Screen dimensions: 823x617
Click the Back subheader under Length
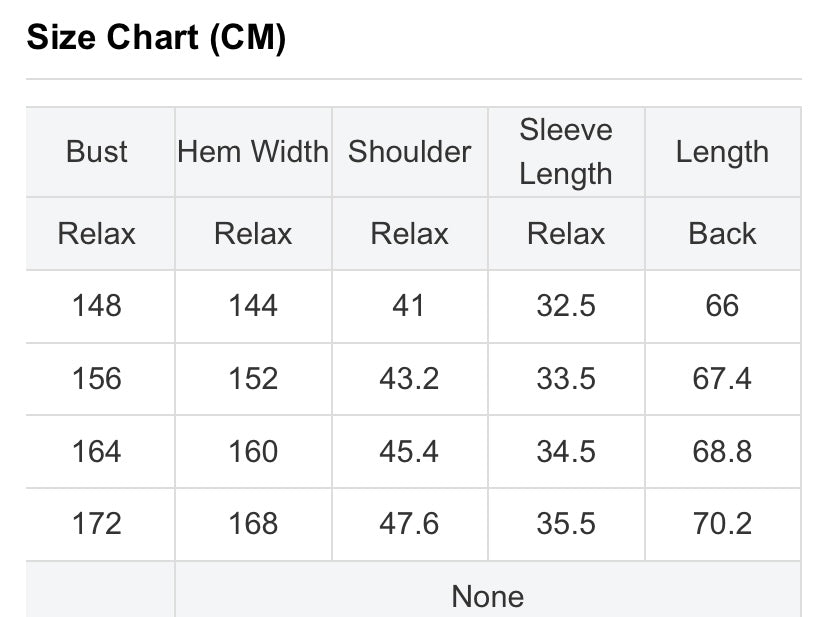[722, 233]
